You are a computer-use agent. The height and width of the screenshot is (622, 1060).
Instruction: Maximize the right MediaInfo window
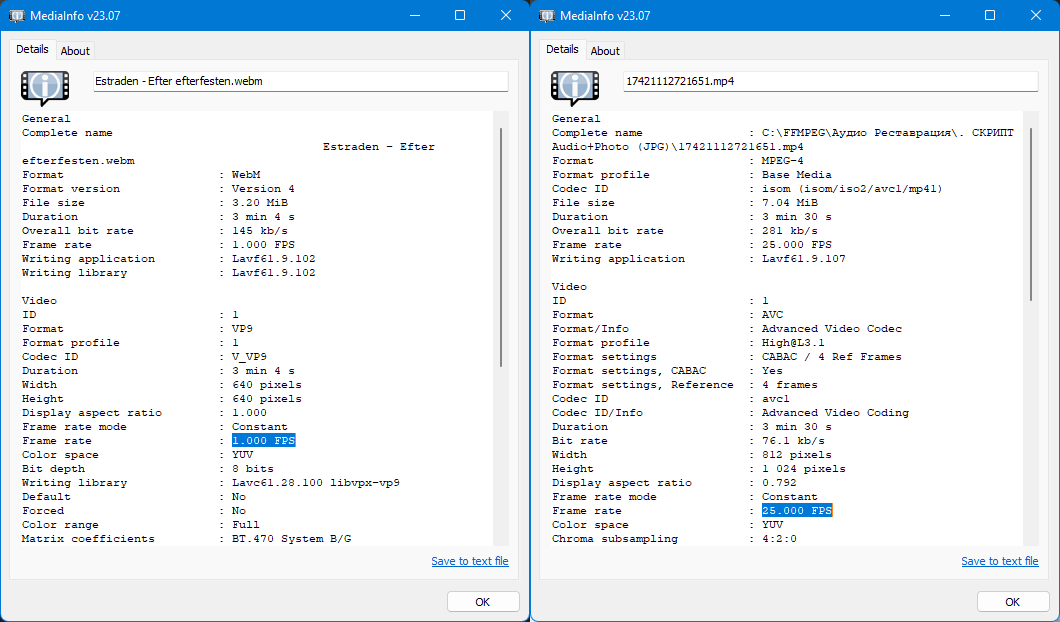coord(990,16)
